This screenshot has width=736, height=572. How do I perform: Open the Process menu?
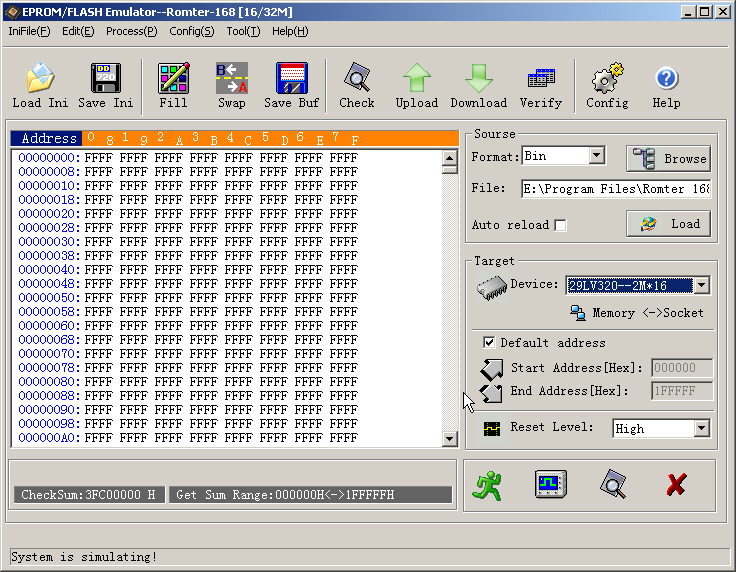pyautogui.click(x=131, y=31)
